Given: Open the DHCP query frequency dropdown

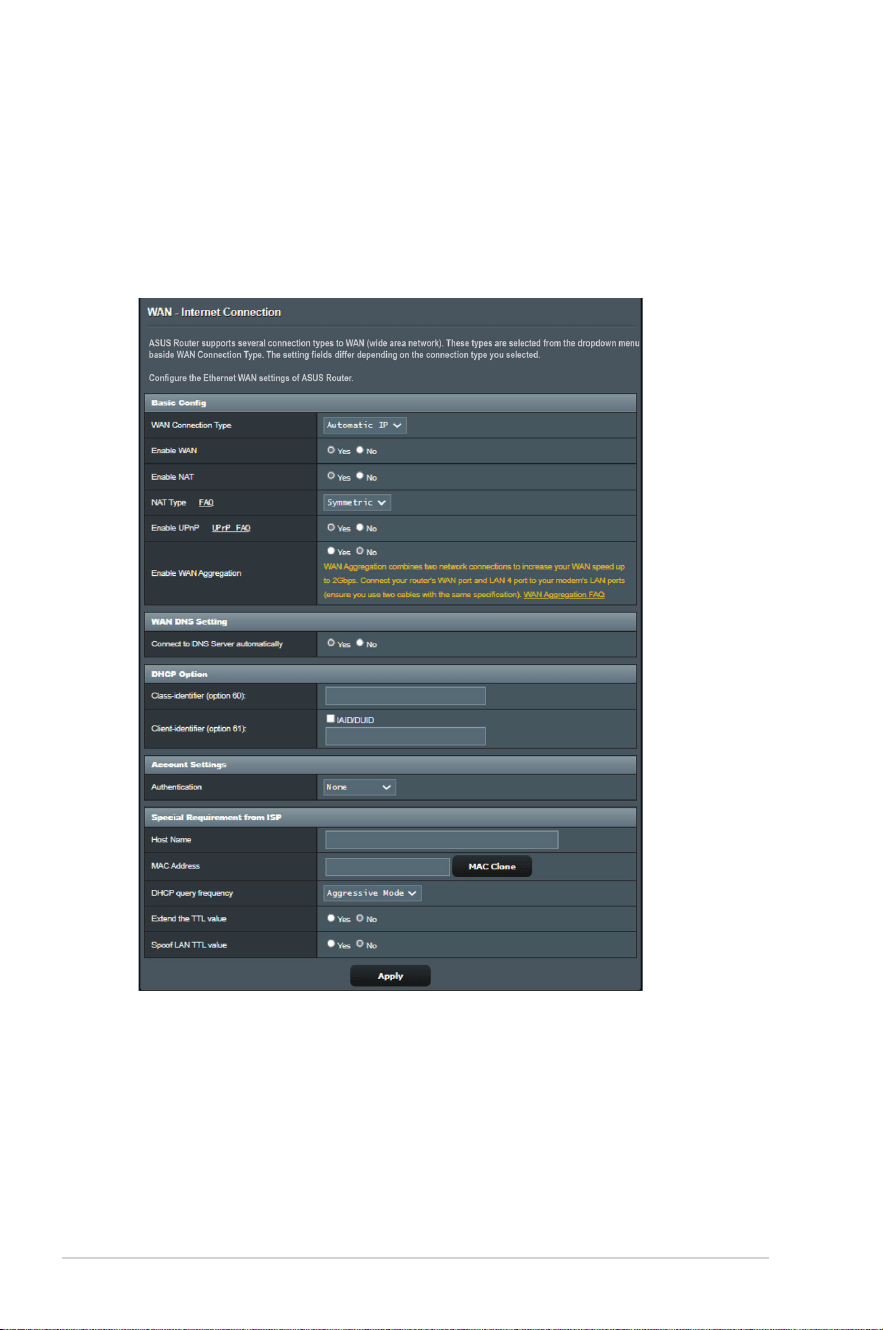Looking at the screenshot, I should pyautogui.click(x=372, y=893).
